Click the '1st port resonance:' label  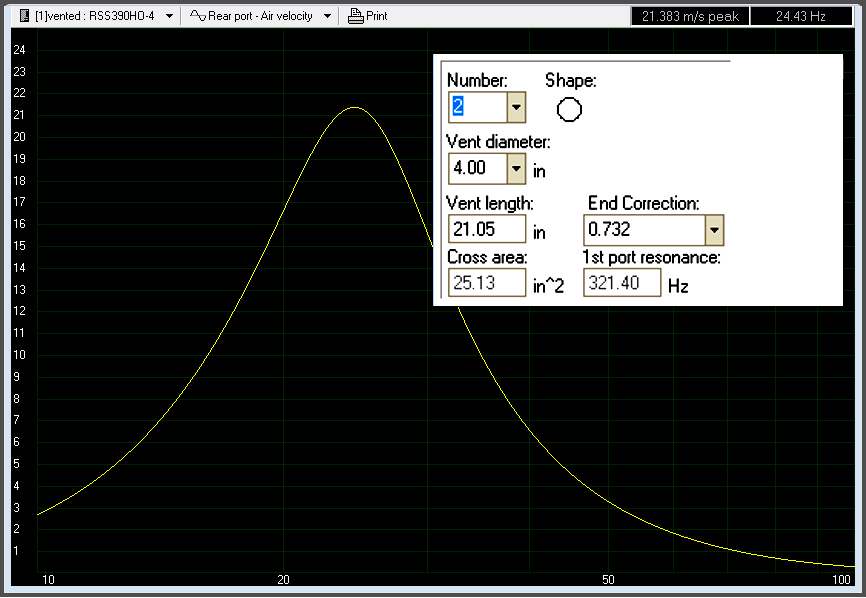point(651,257)
